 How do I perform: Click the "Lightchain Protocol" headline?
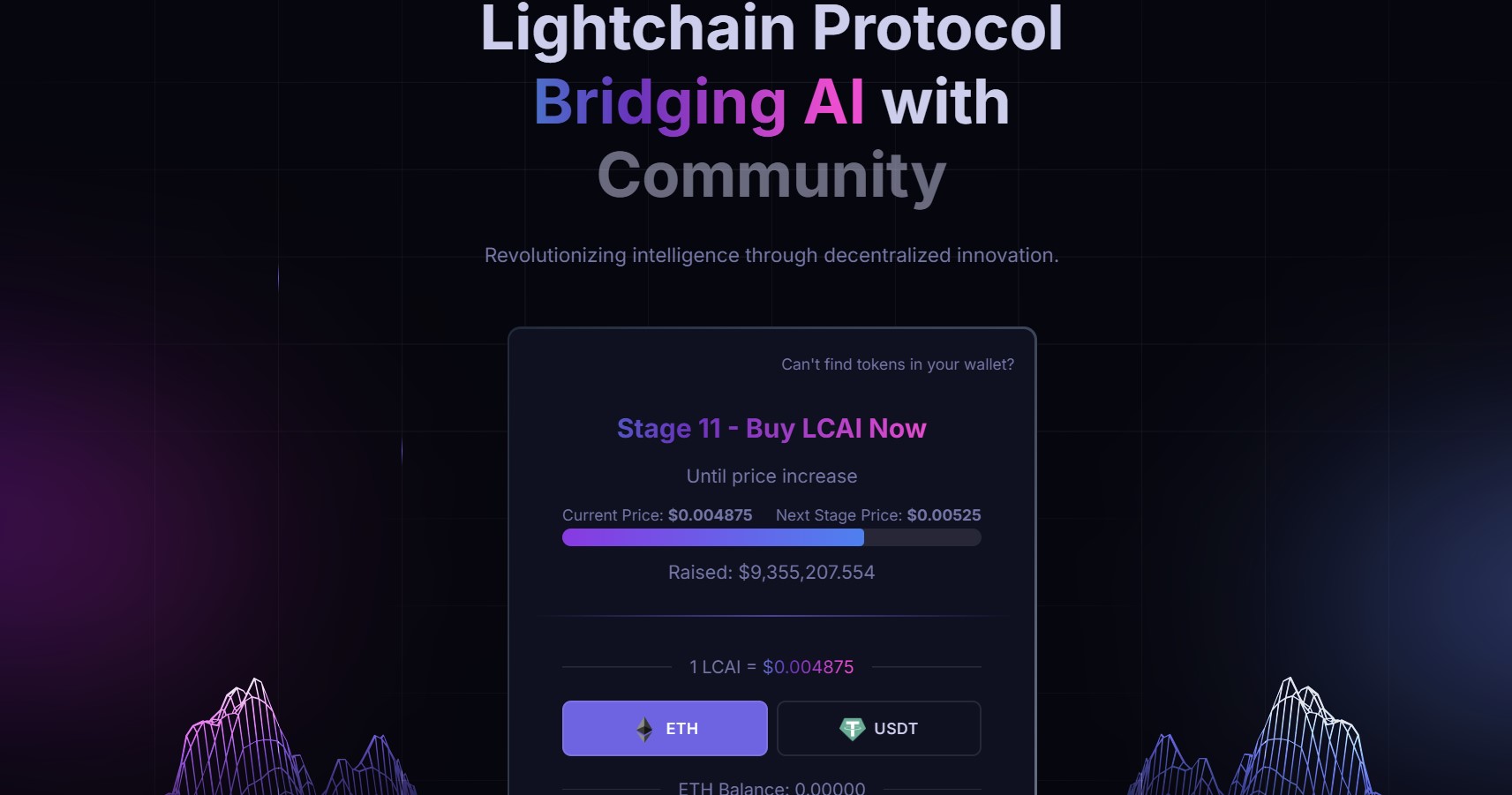[x=771, y=28]
